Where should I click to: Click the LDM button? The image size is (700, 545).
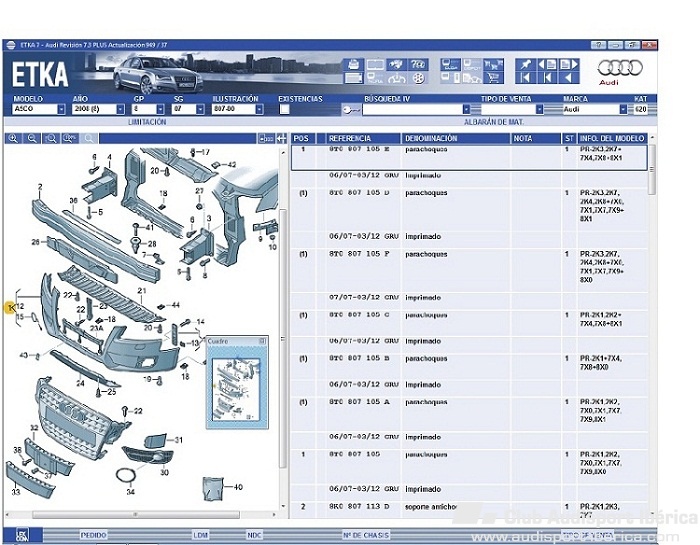tap(200, 535)
